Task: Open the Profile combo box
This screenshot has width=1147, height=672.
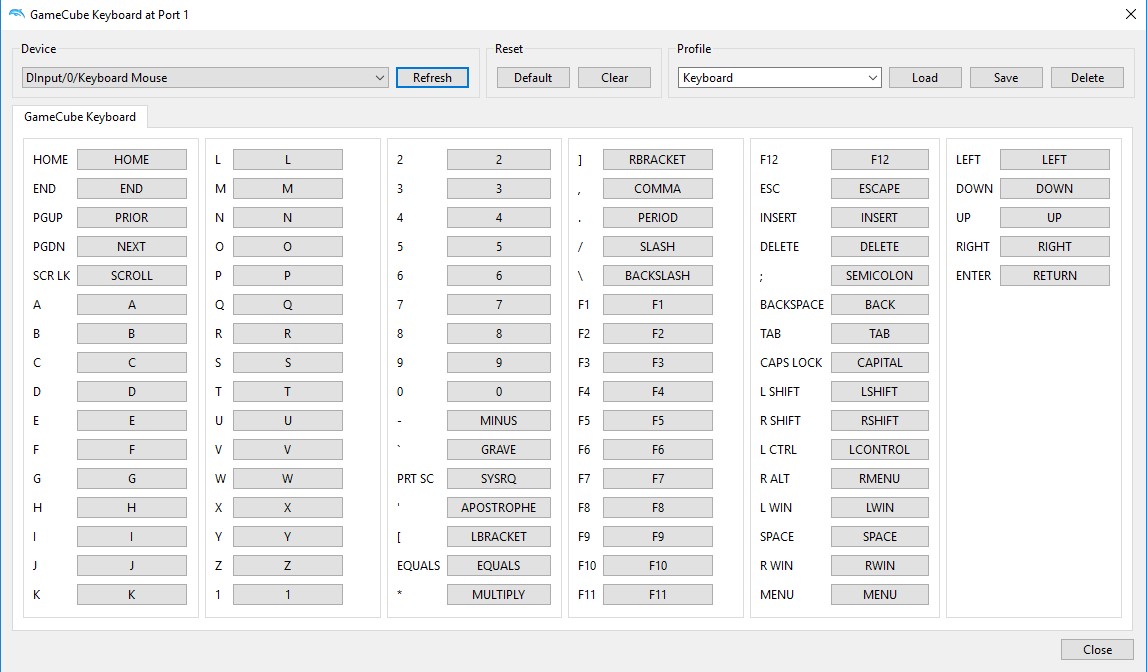Action: tap(779, 78)
